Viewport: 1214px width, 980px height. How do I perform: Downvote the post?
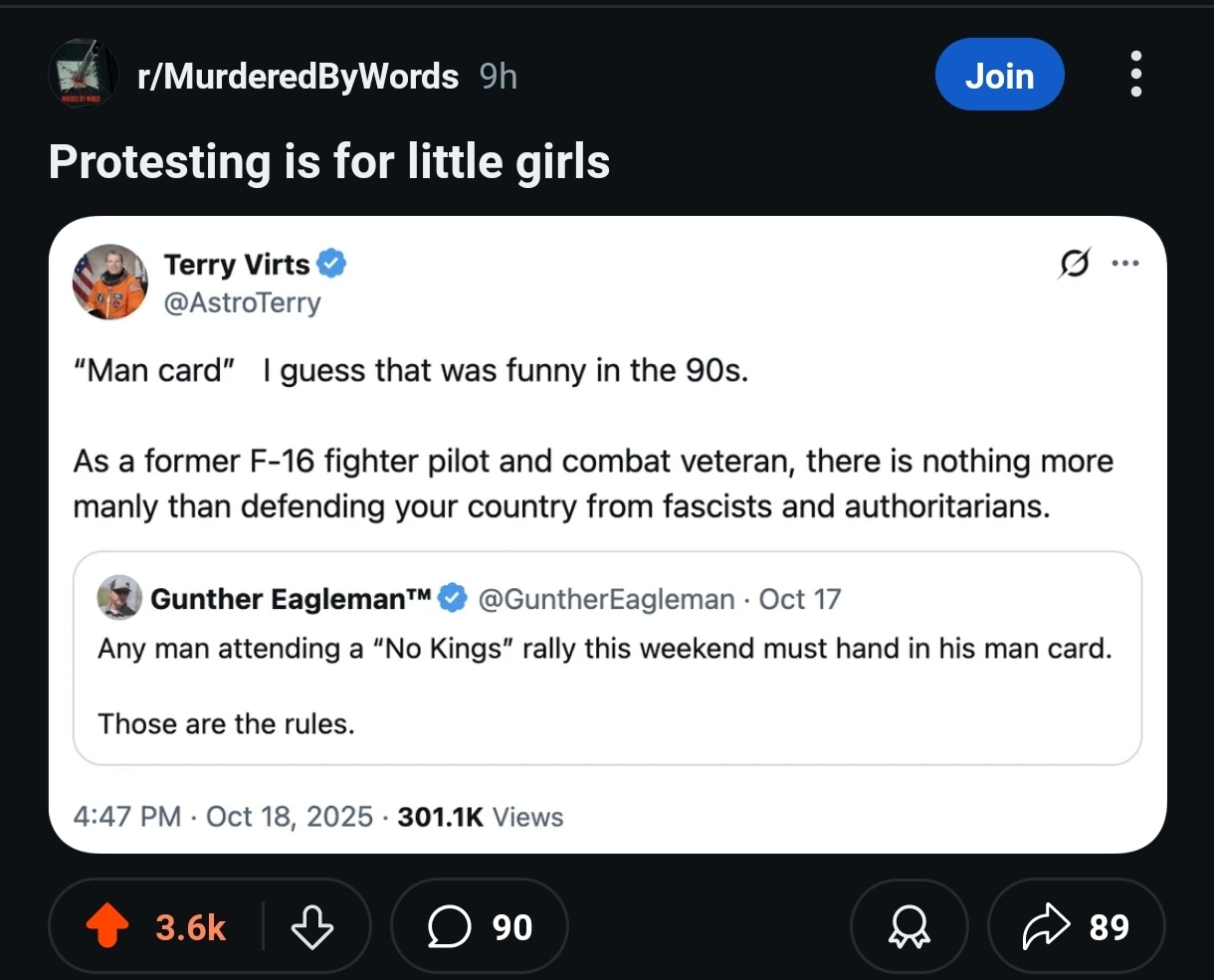311,927
